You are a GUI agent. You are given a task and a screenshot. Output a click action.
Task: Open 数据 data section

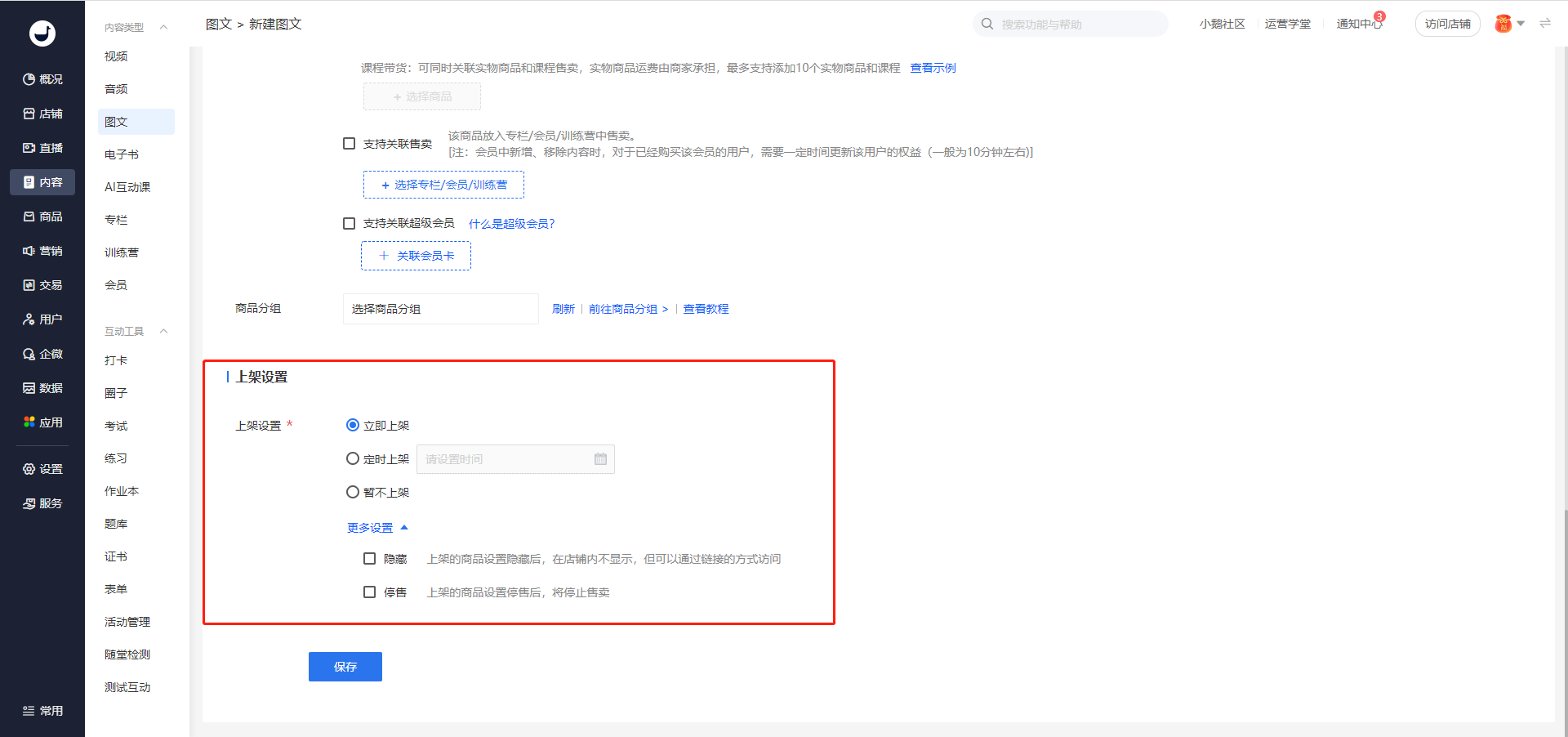[42, 388]
